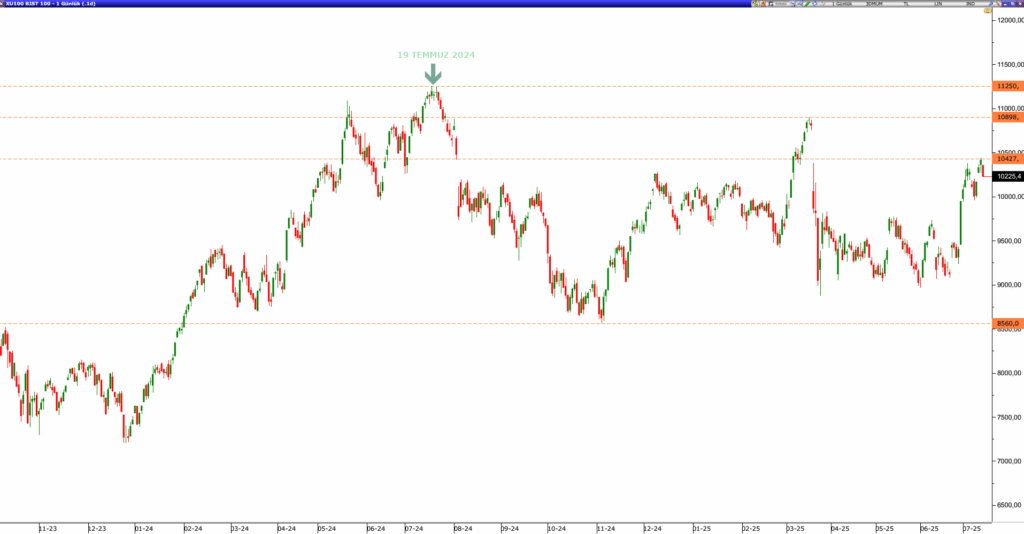Click the orange 10898 price level label
Screen dimensions: 1024x534
[1008, 118]
